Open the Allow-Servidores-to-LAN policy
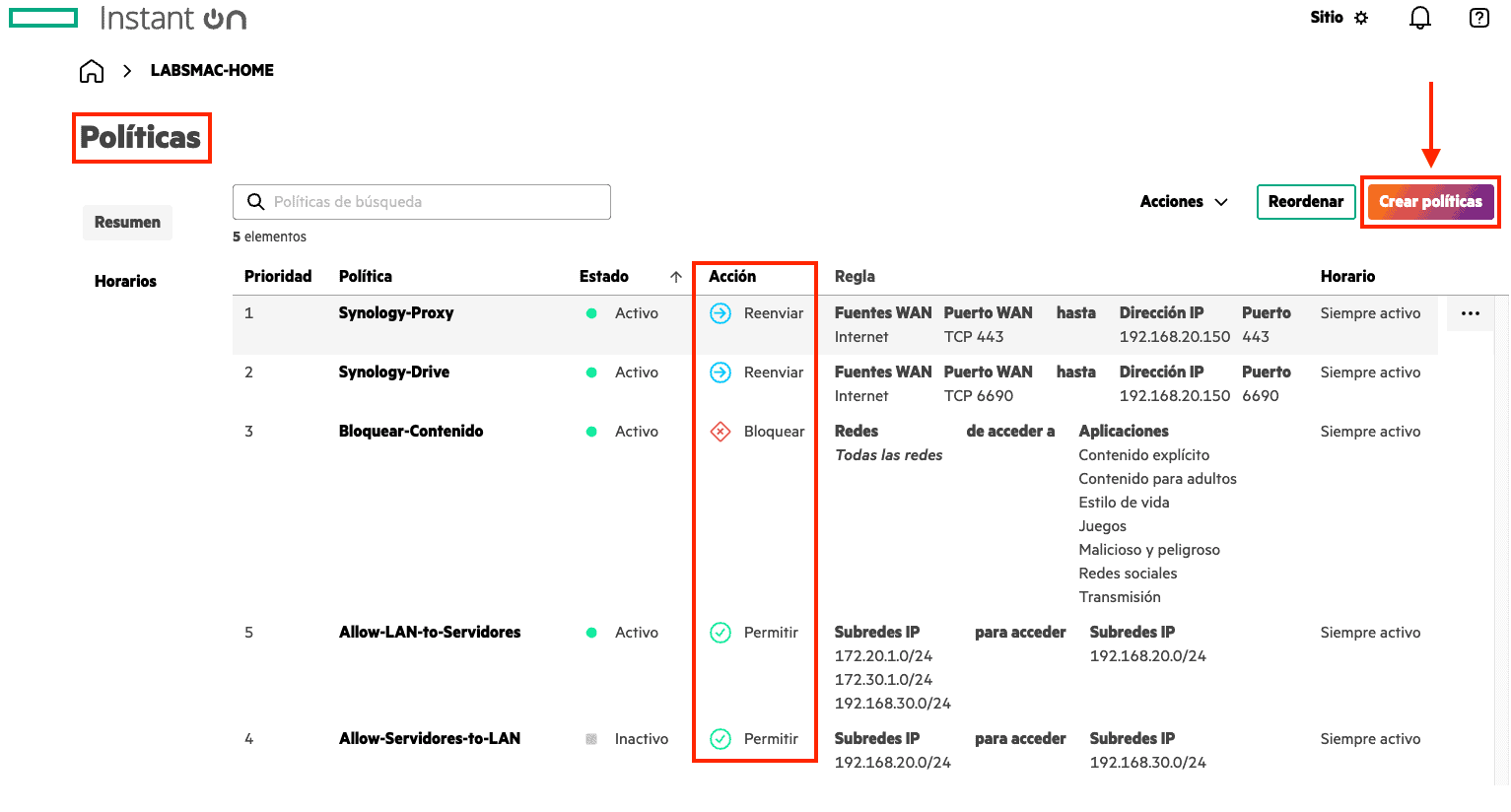 click(x=430, y=739)
